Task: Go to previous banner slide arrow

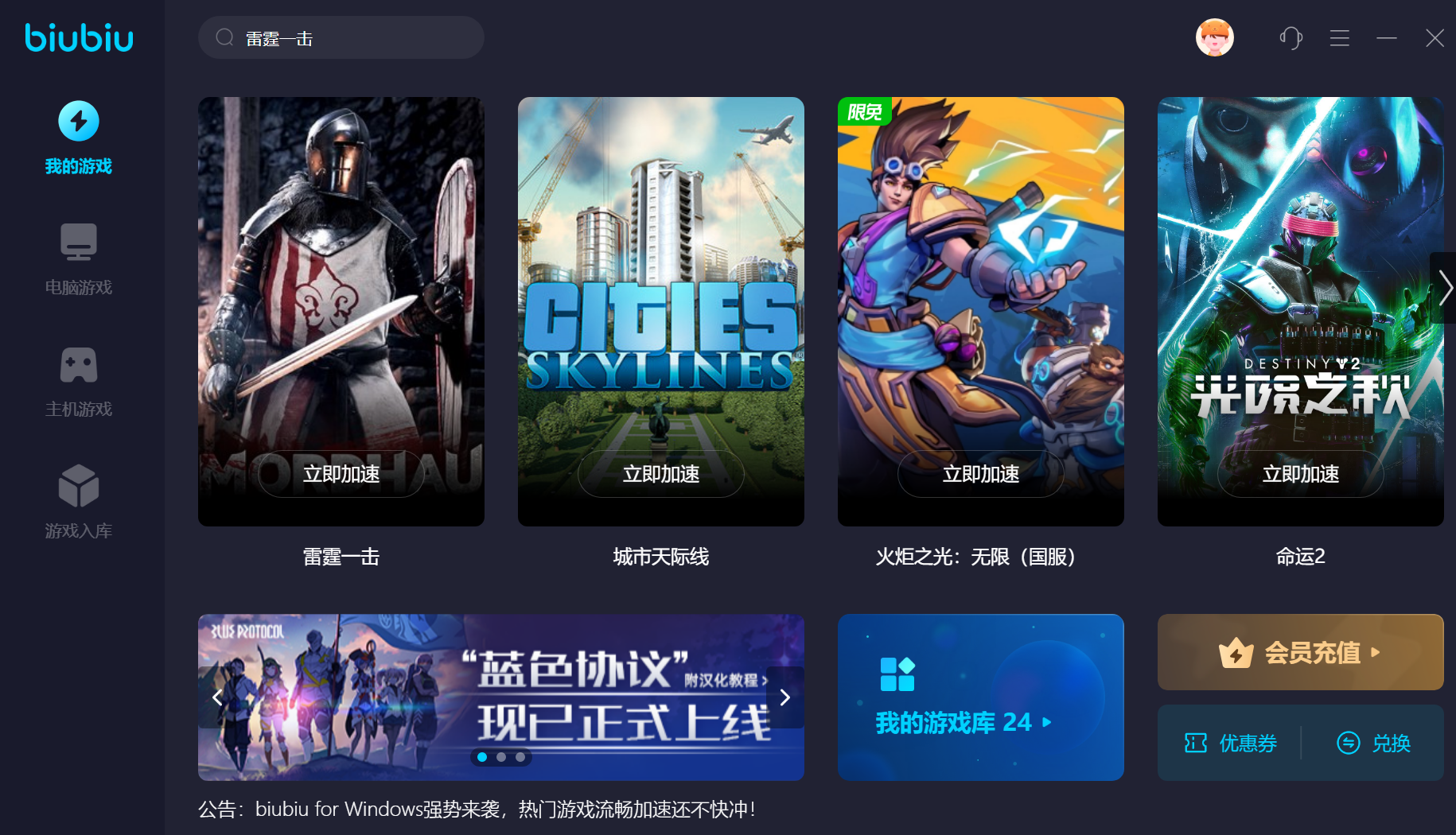Action: (x=217, y=697)
